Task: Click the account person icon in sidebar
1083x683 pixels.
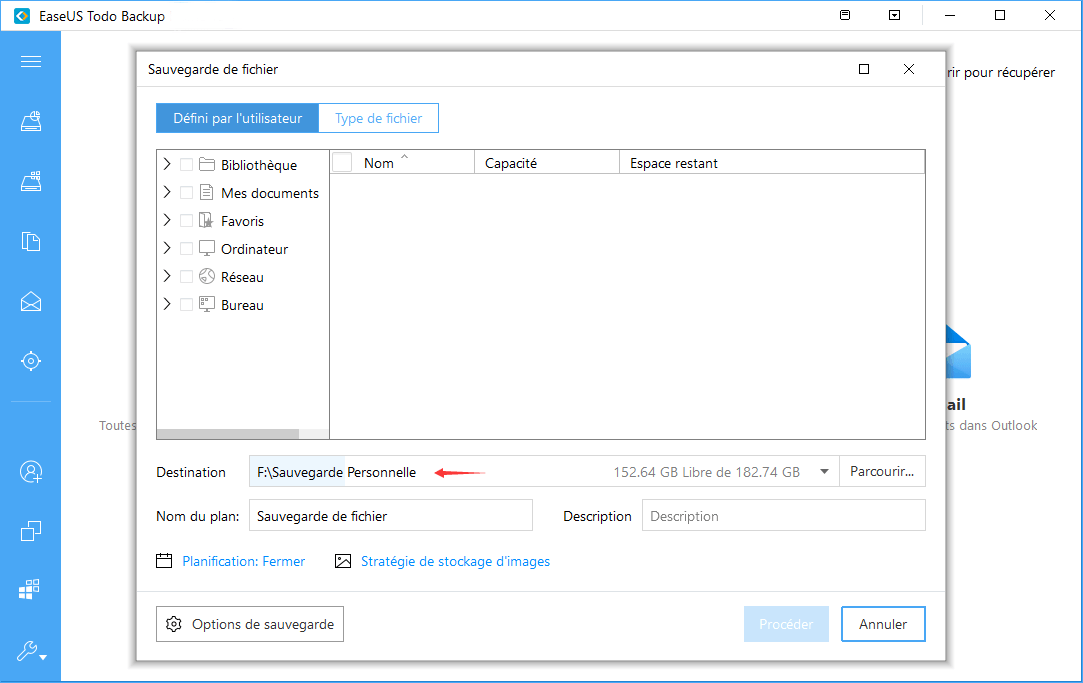Action: [x=30, y=471]
